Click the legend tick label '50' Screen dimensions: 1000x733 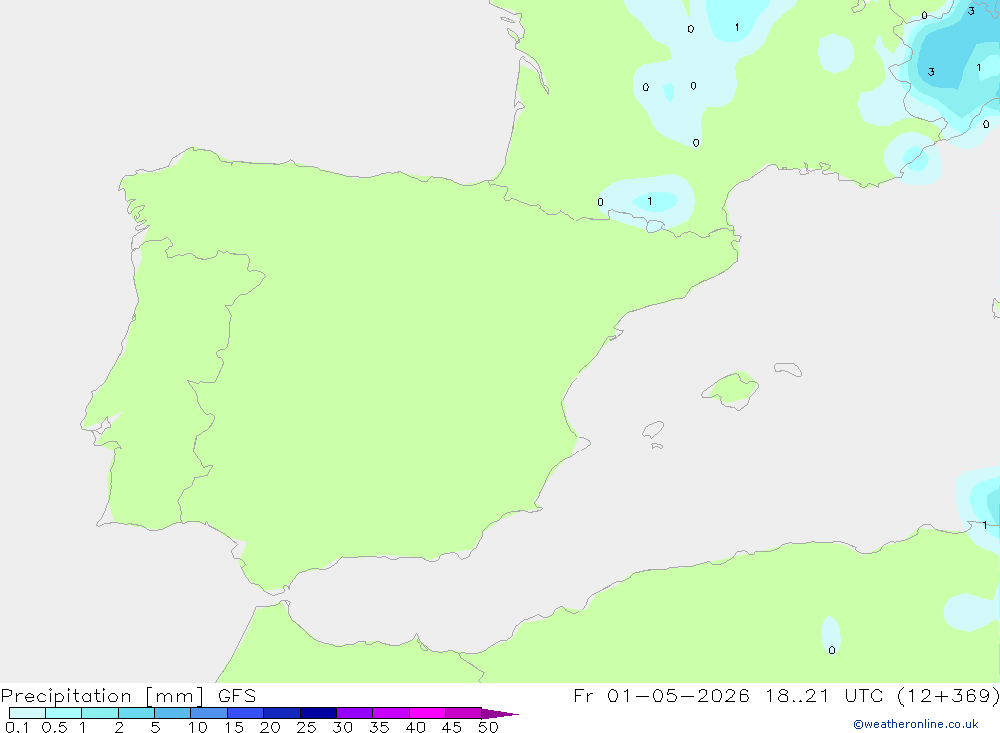click(x=489, y=727)
